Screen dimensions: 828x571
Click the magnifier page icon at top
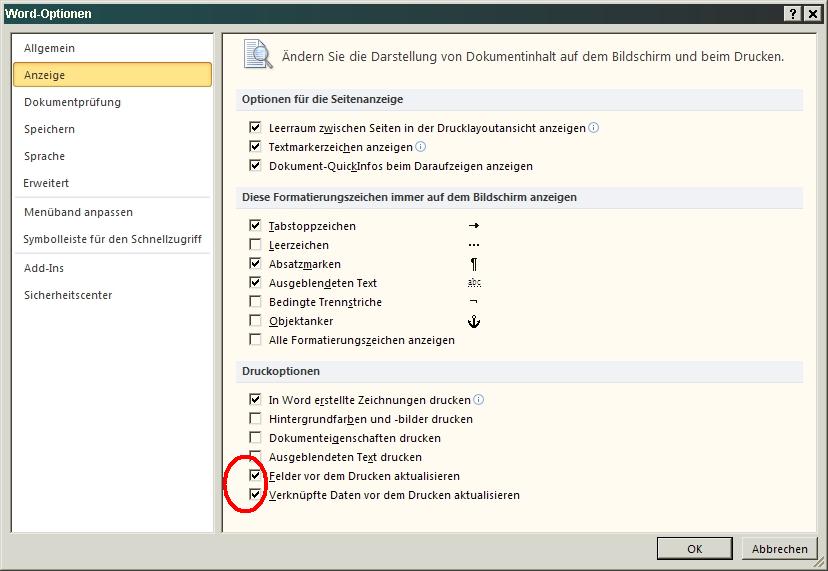258,54
